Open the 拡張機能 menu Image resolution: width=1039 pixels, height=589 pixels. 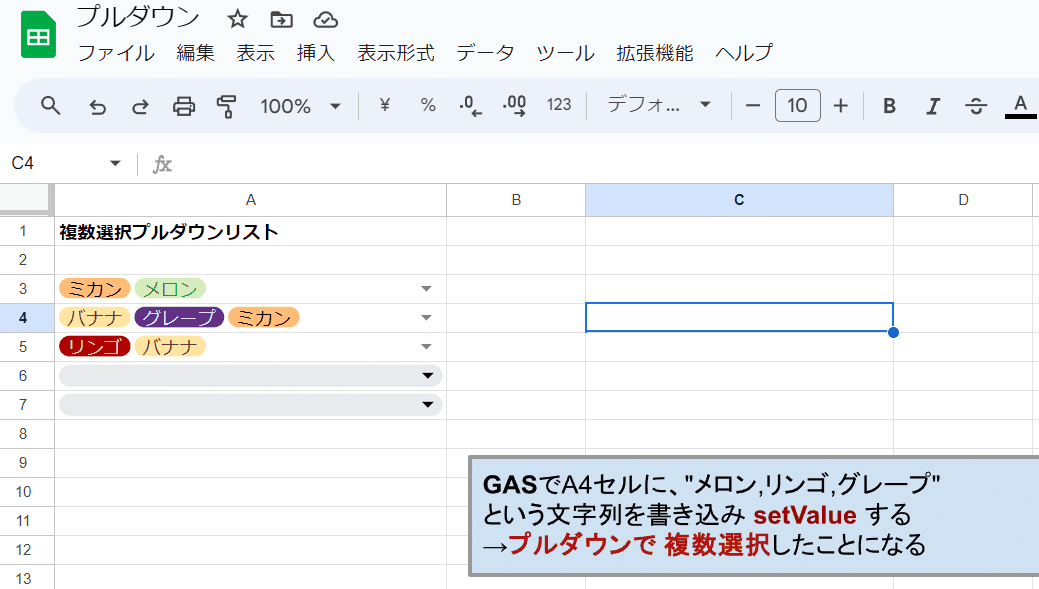[655, 53]
